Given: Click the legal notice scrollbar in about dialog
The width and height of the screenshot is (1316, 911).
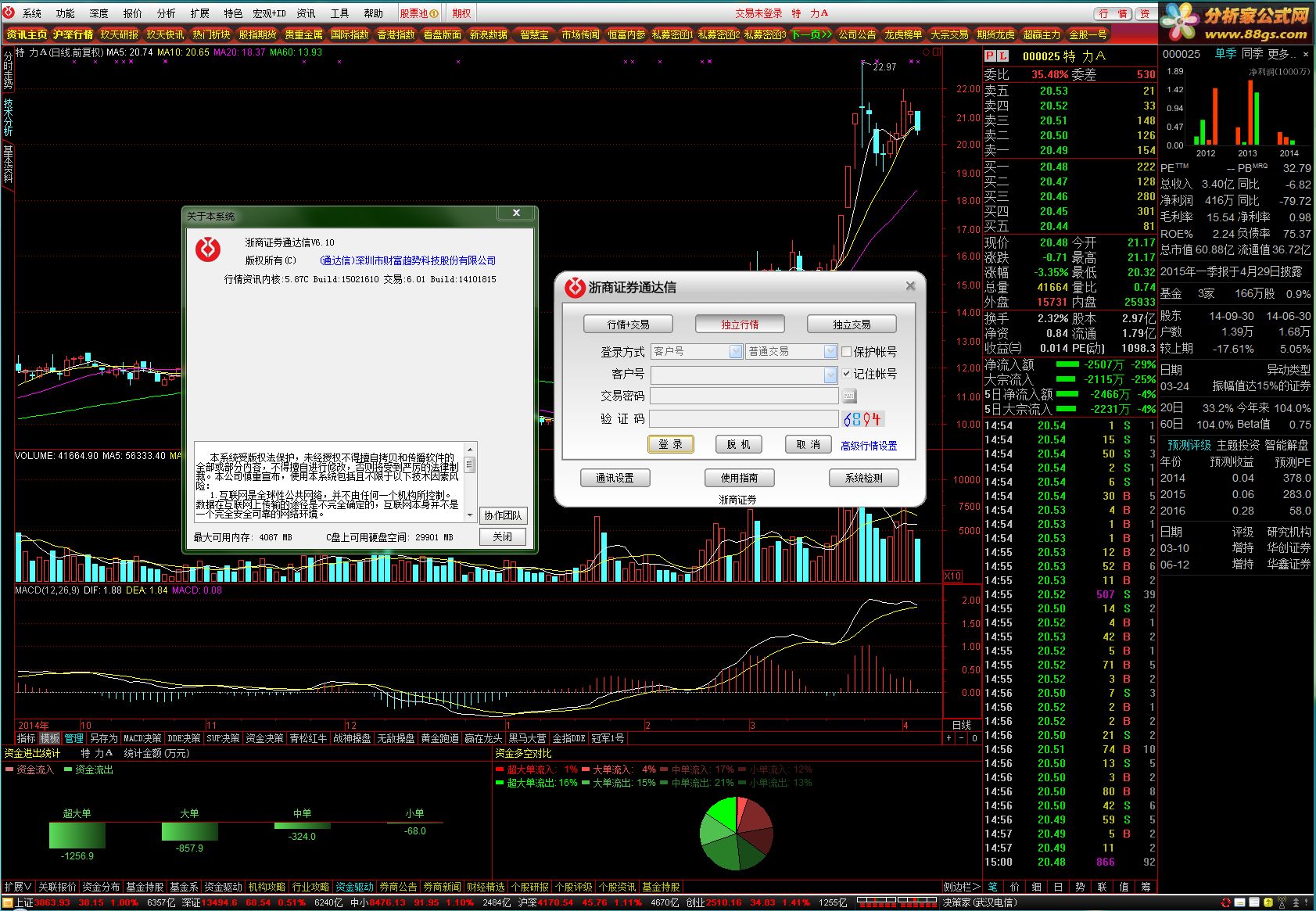Looking at the screenshot, I should pos(470,482).
